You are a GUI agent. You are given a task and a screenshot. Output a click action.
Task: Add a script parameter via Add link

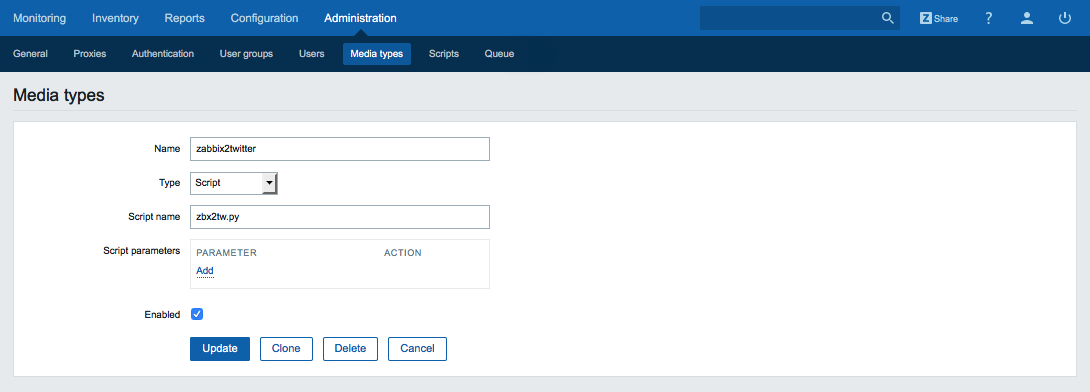(205, 270)
